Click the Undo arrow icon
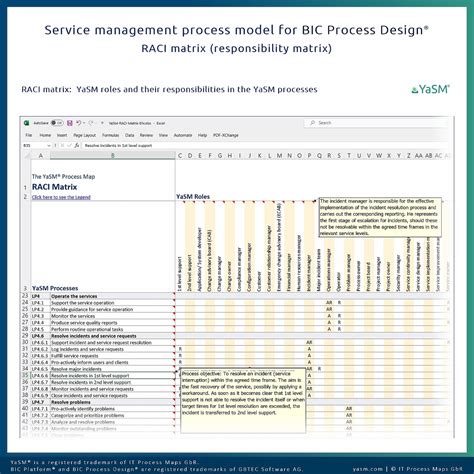Viewport: 474px width, 474px height. pyautogui.click(x=78, y=123)
